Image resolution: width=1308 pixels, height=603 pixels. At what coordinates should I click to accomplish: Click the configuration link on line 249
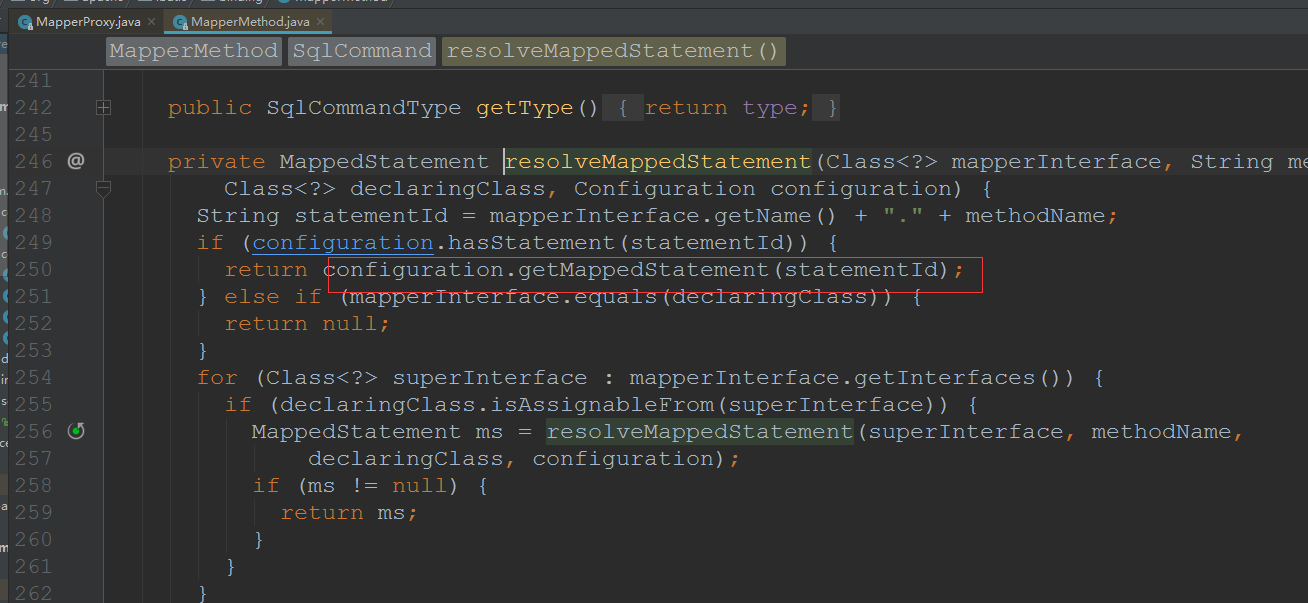pos(343,242)
